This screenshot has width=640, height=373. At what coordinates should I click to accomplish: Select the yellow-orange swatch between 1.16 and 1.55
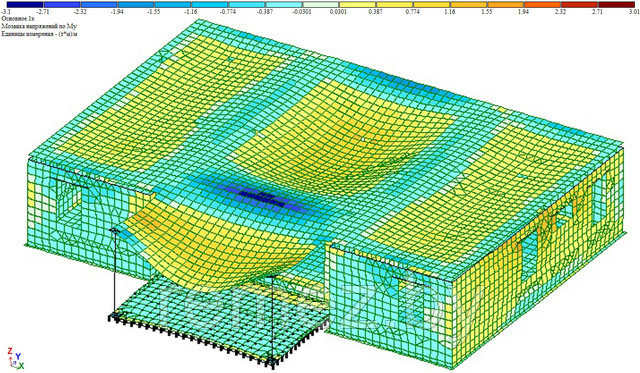[x=469, y=4]
